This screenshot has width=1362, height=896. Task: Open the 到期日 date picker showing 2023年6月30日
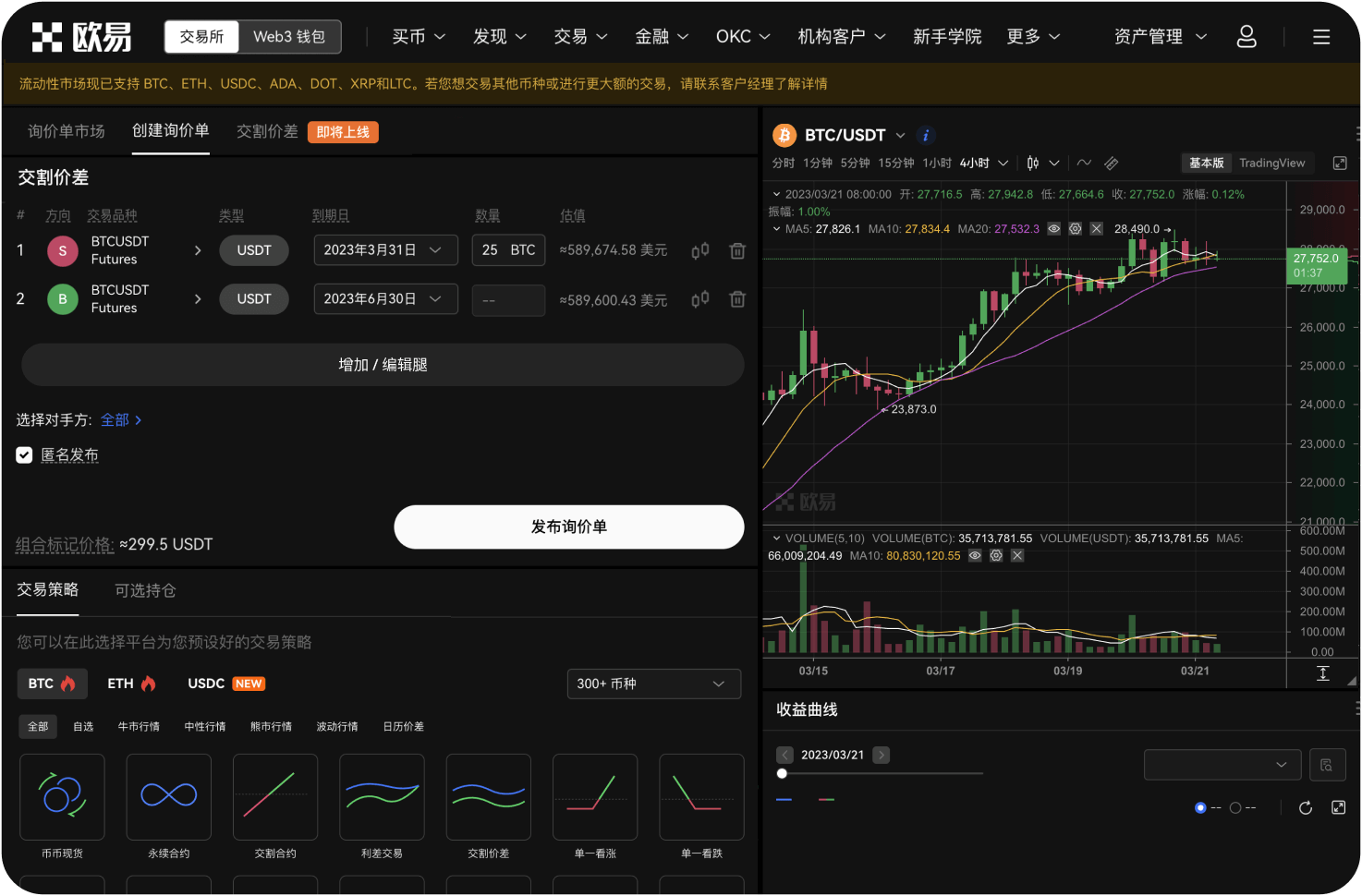point(385,298)
